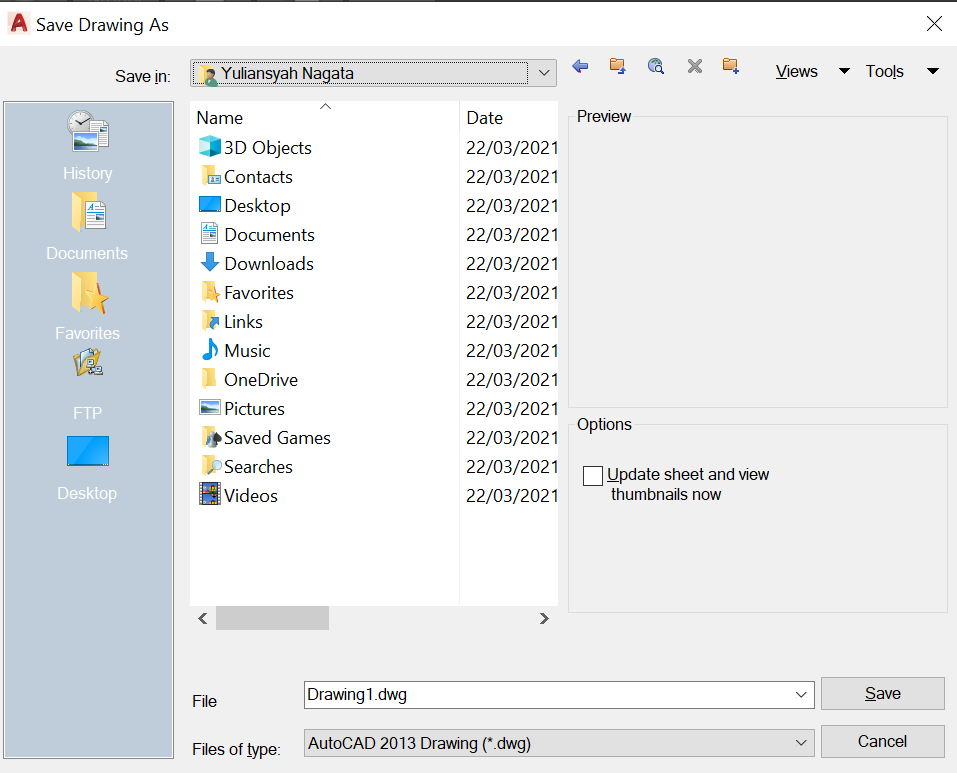Viewport: 957px width, 773px height.
Task: Select the Documents icon in file list
Action: 209,234
